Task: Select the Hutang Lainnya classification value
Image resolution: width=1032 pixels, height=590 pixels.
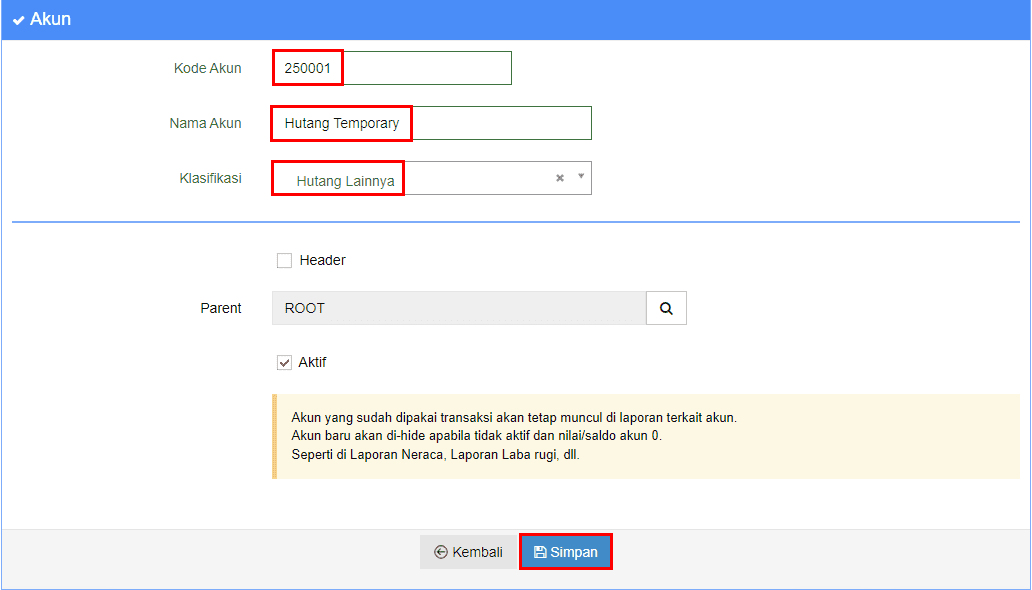Action: click(346, 182)
